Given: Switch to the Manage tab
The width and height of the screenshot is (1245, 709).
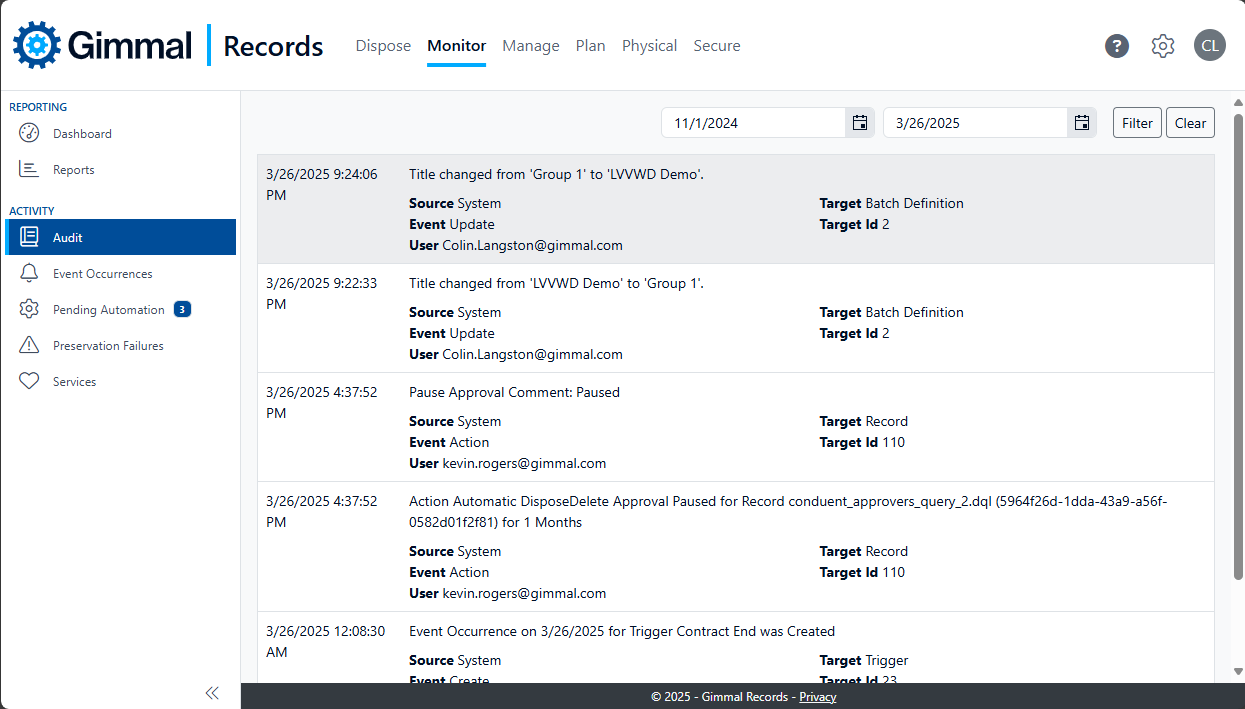Looking at the screenshot, I should point(530,46).
